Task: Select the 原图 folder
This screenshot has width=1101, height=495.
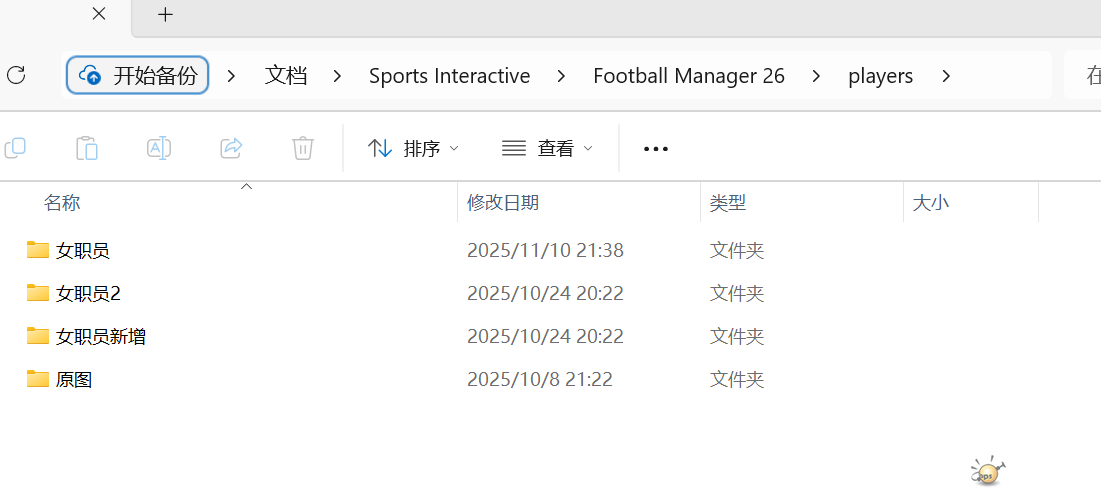Action: [x=74, y=379]
